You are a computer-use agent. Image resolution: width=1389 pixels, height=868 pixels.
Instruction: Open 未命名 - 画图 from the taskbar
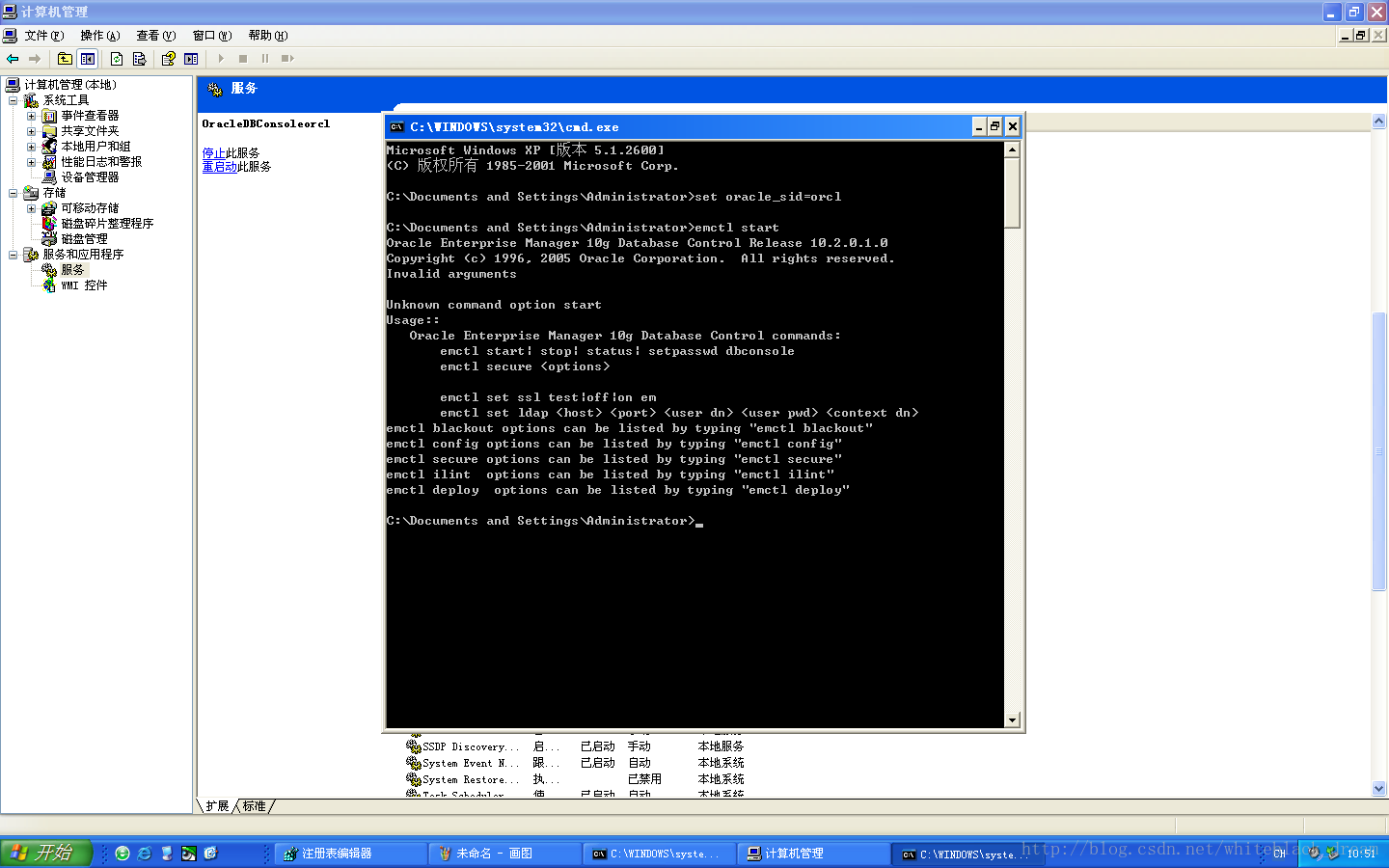click(x=505, y=854)
